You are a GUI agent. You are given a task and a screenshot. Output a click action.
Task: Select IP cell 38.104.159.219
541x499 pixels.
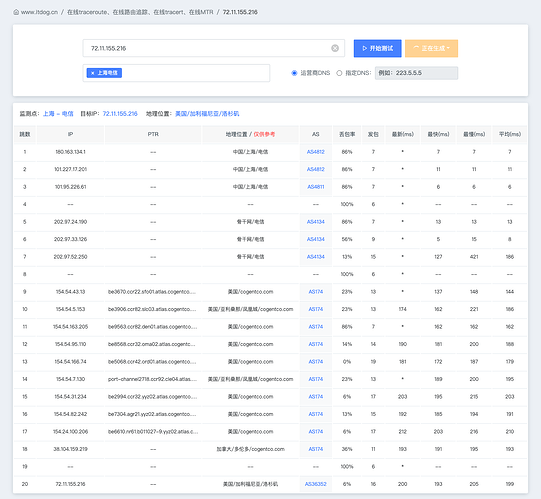coord(70,449)
